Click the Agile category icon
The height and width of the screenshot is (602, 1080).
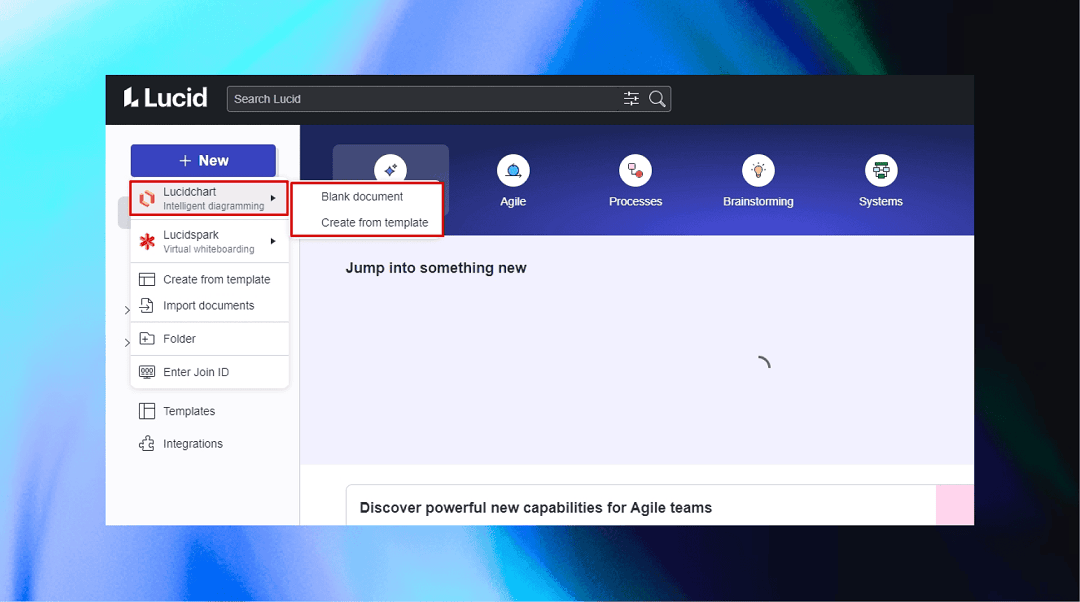pos(513,170)
